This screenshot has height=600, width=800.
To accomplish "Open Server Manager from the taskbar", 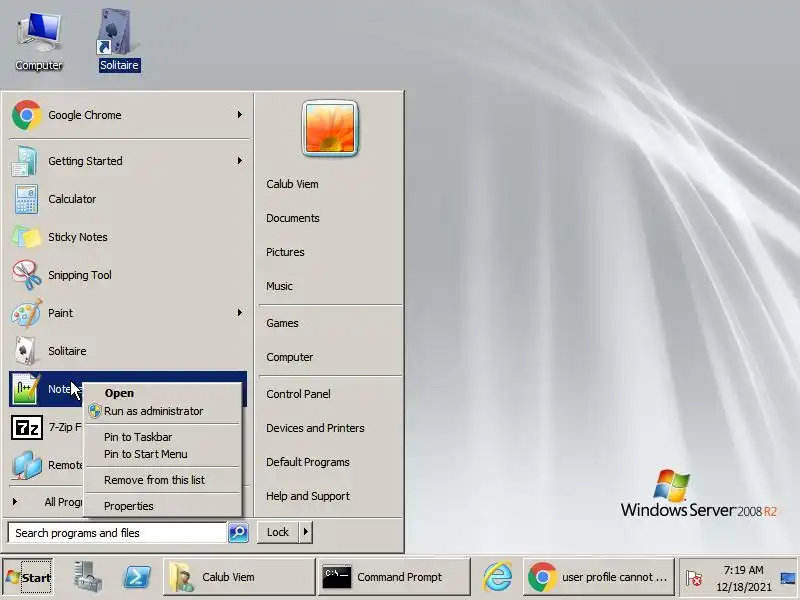I will [87, 577].
